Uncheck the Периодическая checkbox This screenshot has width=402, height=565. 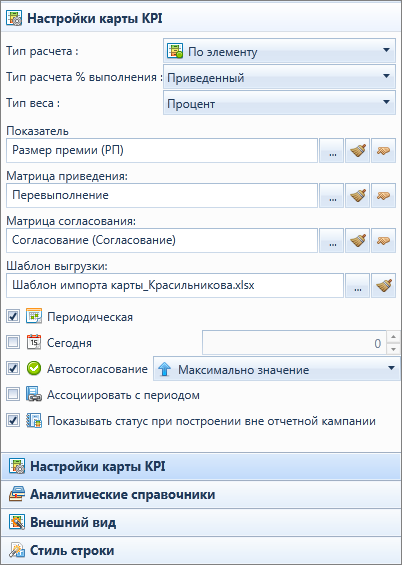[13, 317]
